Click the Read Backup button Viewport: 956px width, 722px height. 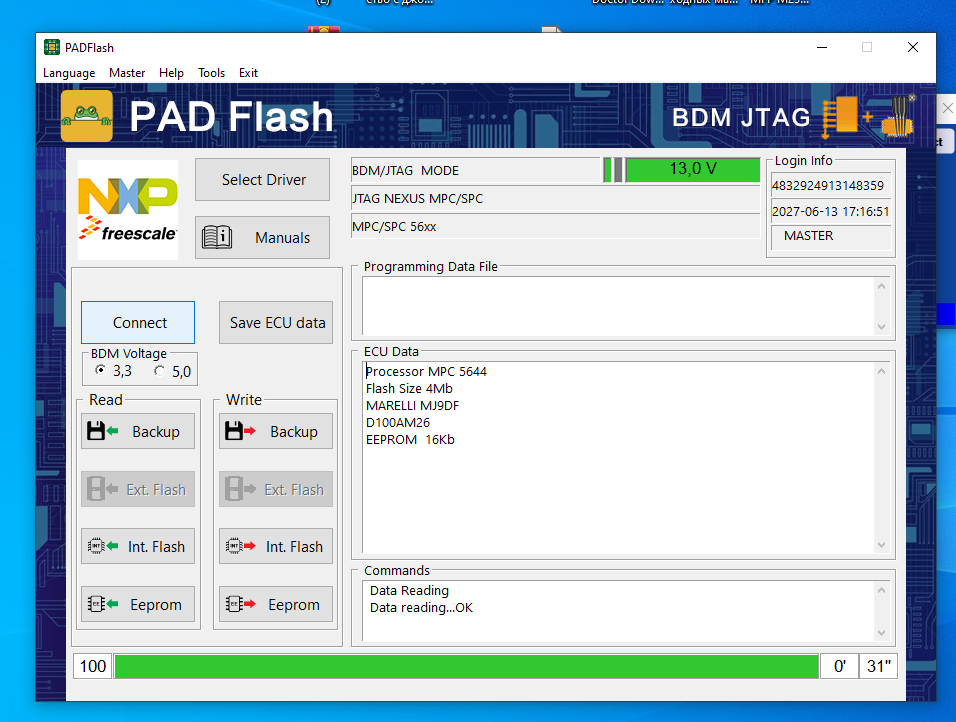[x=138, y=431]
